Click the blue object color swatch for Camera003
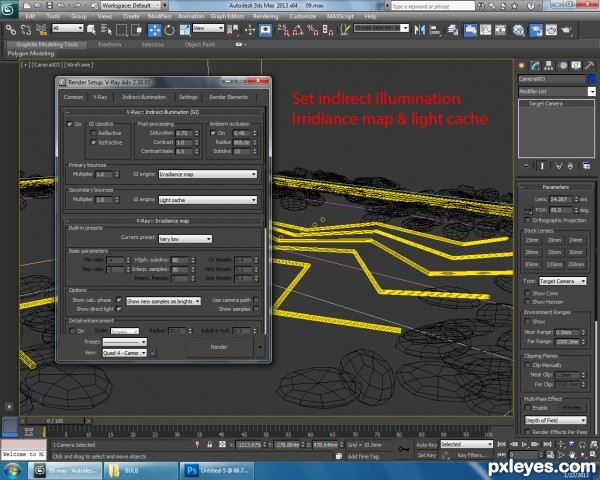Screen dimensions: 600x480 pyautogui.click(x=592, y=79)
